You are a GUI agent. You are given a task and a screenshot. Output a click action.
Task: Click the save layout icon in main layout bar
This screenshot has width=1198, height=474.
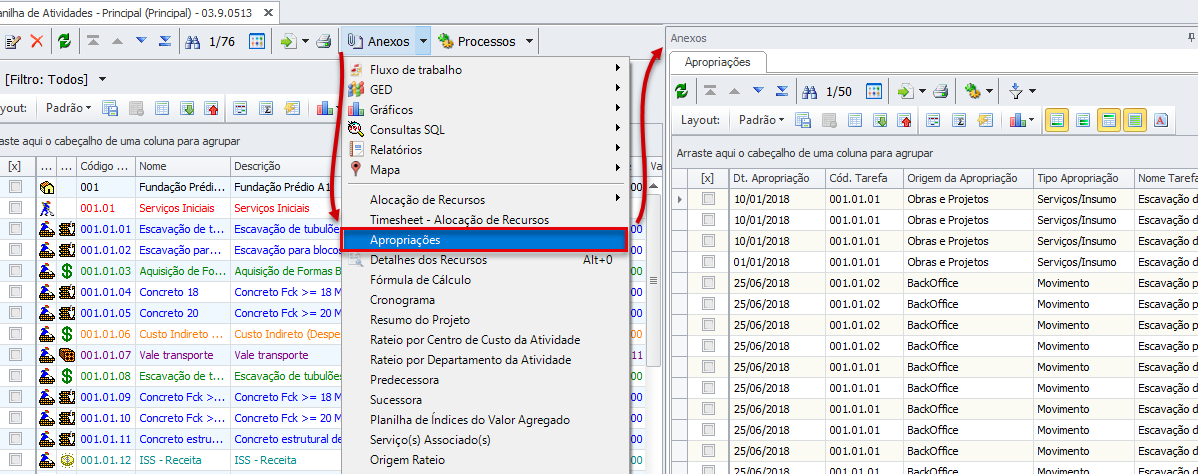[109, 108]
